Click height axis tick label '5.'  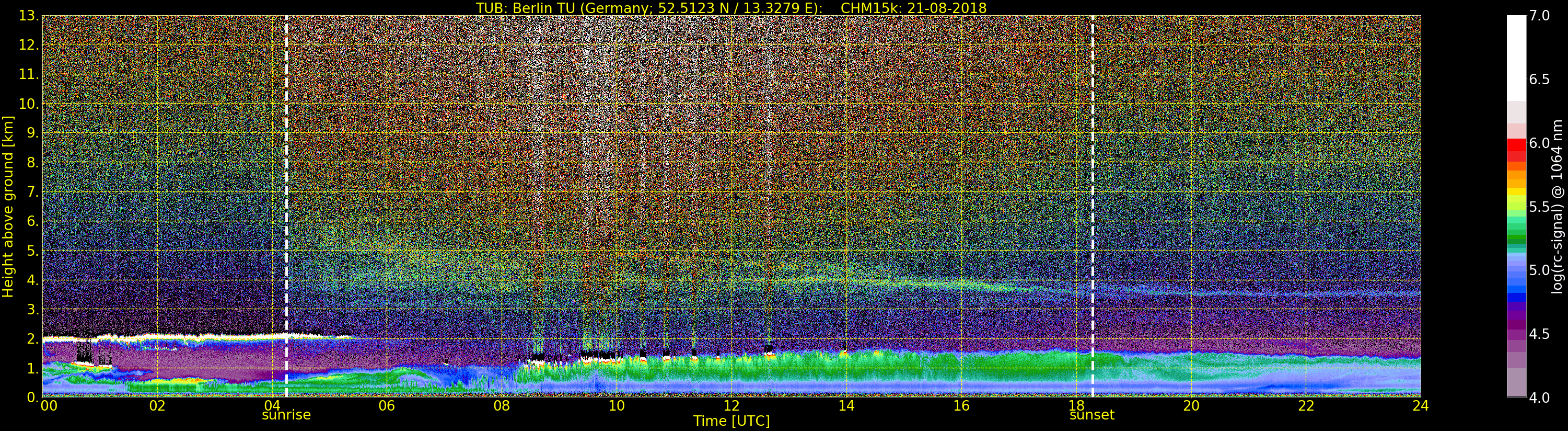pos(33,251)
